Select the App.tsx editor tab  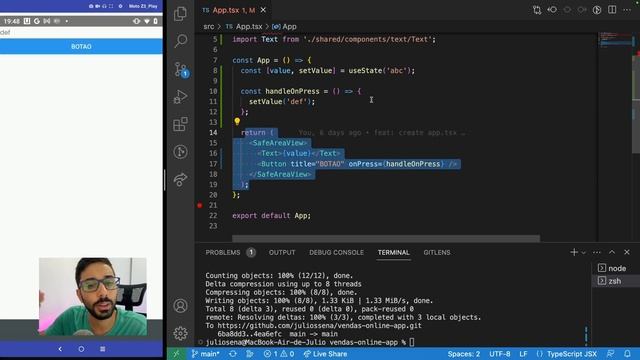pos(234,10)
